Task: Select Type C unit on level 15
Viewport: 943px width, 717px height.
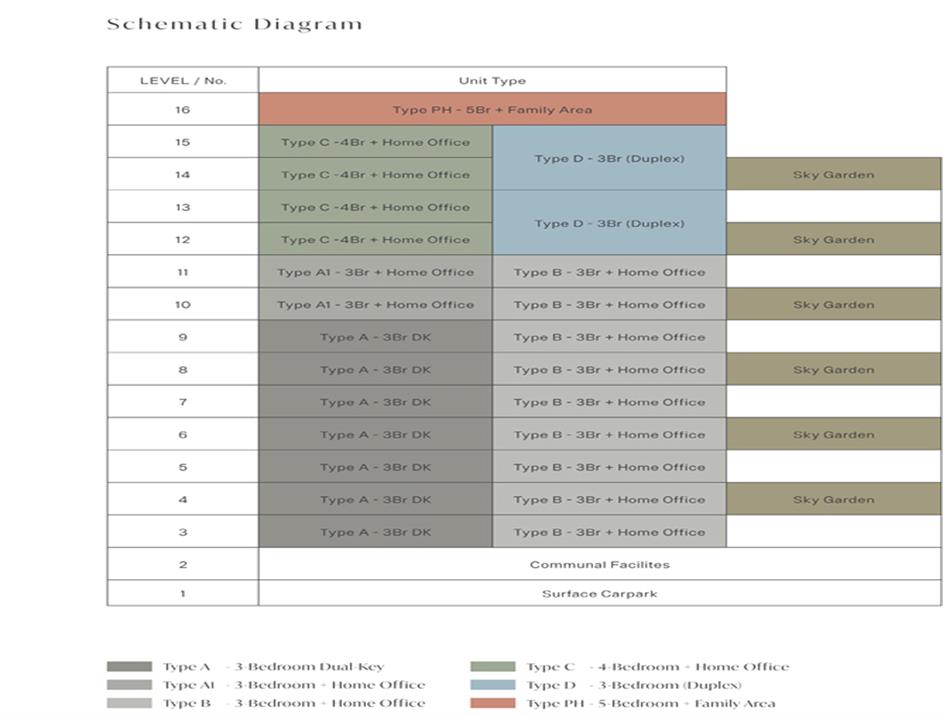Action: click(x=375, y=142)
